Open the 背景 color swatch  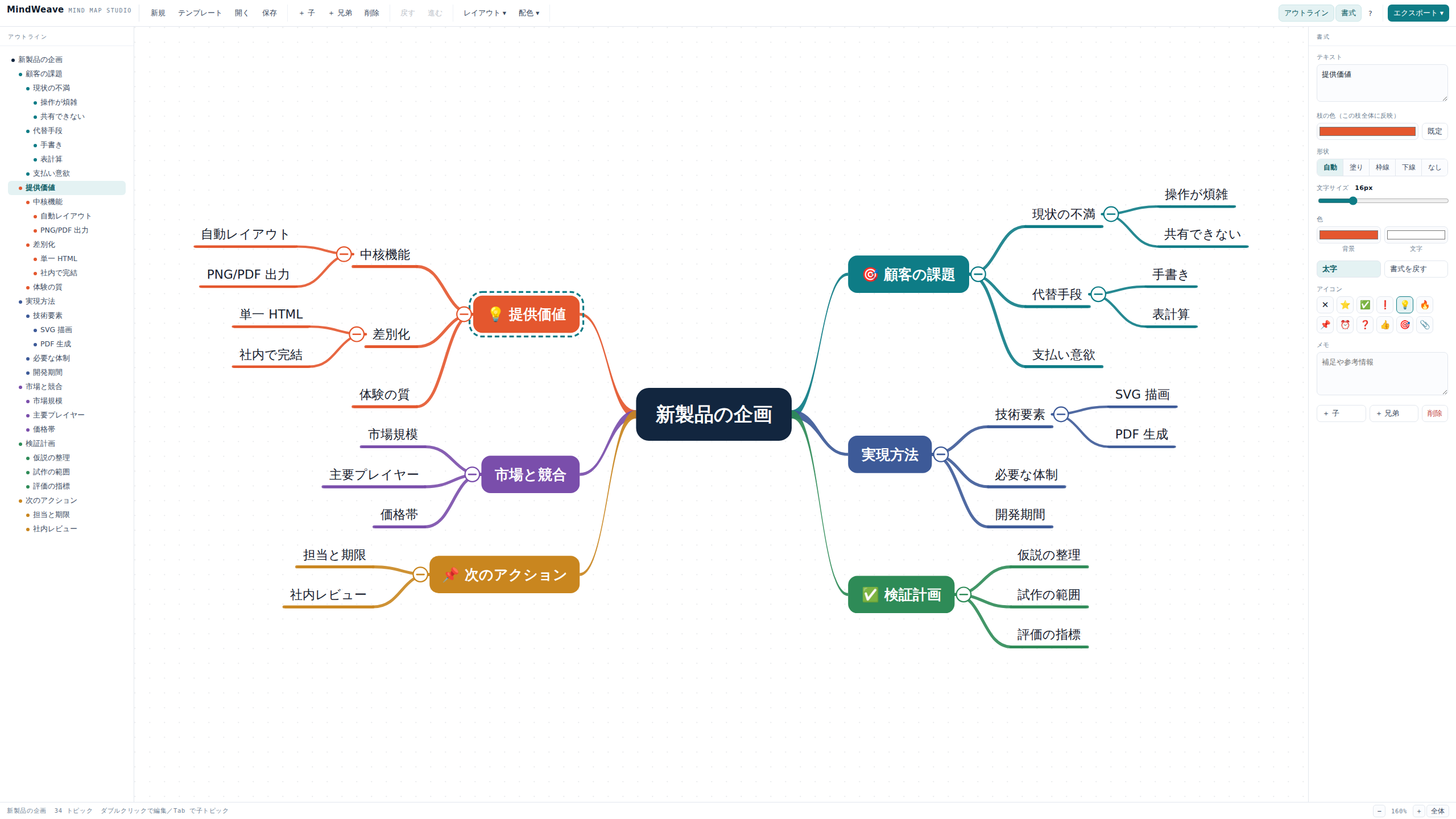[1349, 235]
